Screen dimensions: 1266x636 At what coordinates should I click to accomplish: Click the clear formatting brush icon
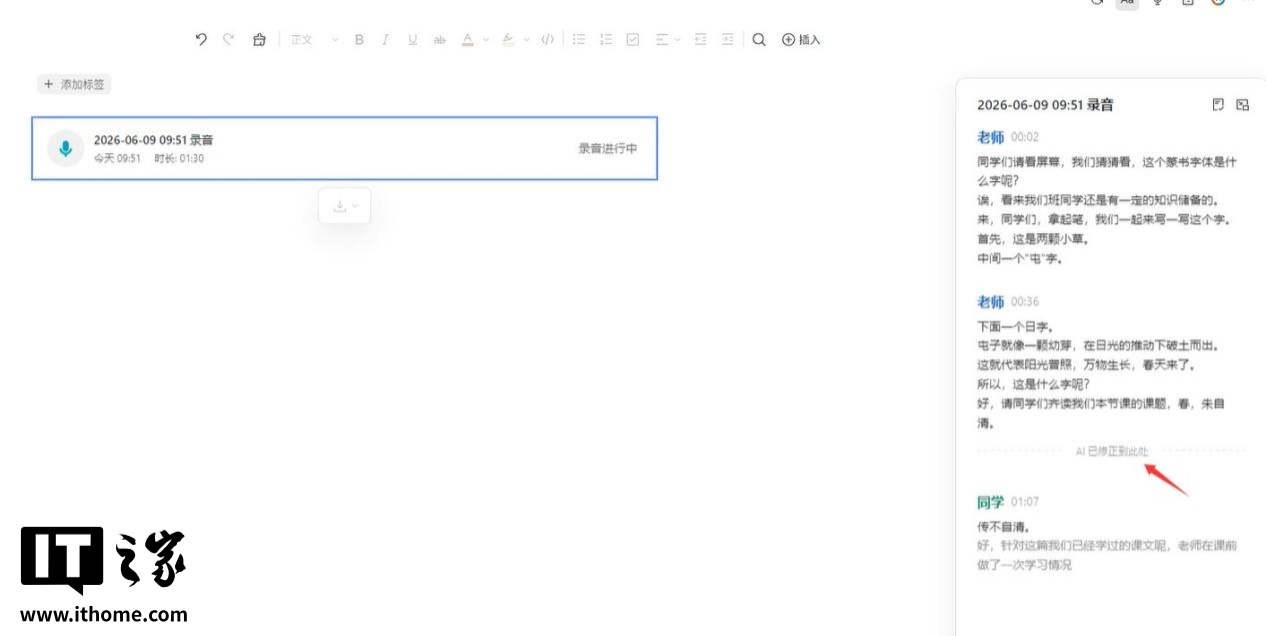259,39
